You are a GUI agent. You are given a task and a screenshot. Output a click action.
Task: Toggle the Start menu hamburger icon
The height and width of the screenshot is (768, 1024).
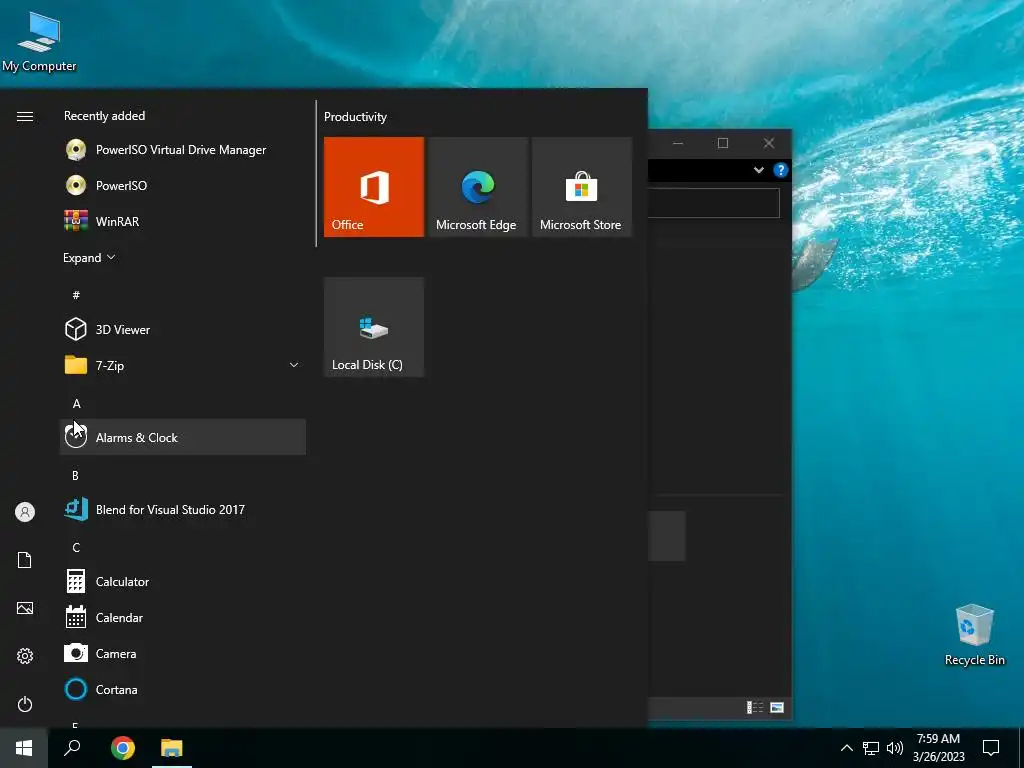[25, 116]
